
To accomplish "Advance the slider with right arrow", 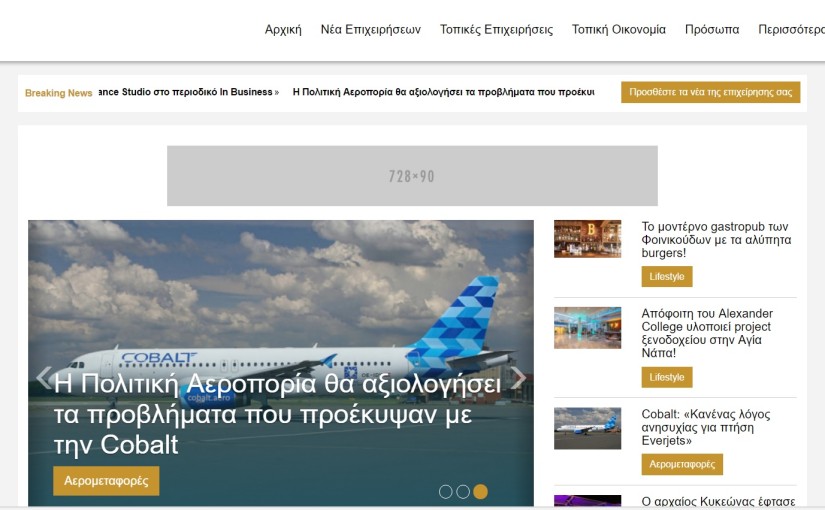I will coord(518,377).
